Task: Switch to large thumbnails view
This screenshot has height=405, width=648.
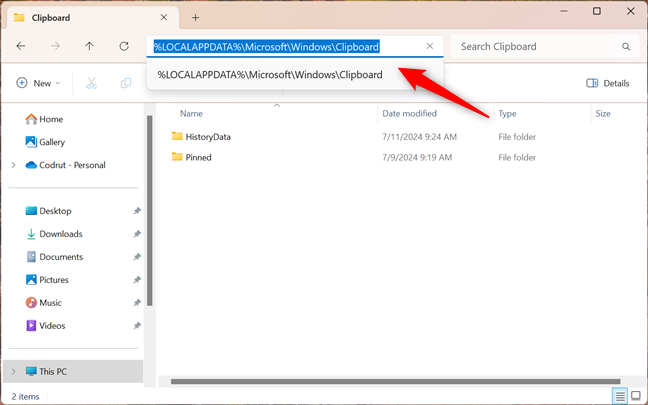Action: click(636, 397)
